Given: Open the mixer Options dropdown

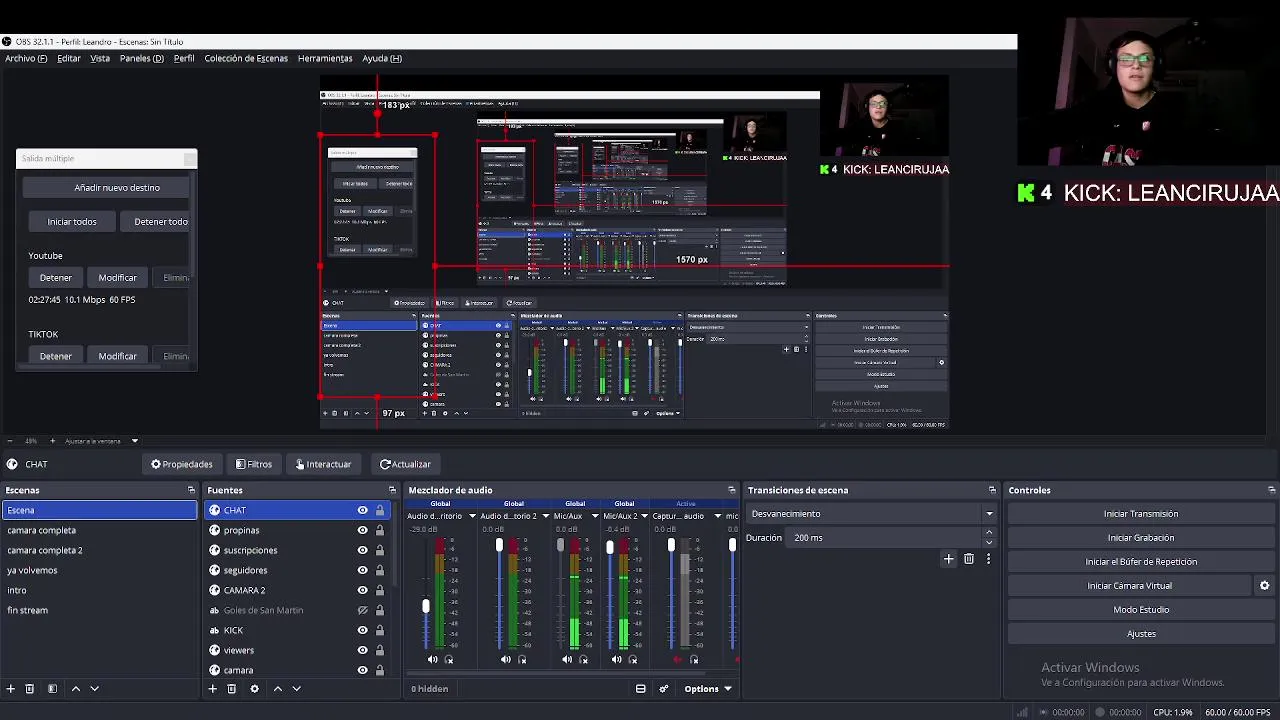Looking at the screenshot, I should coord(707,688).
